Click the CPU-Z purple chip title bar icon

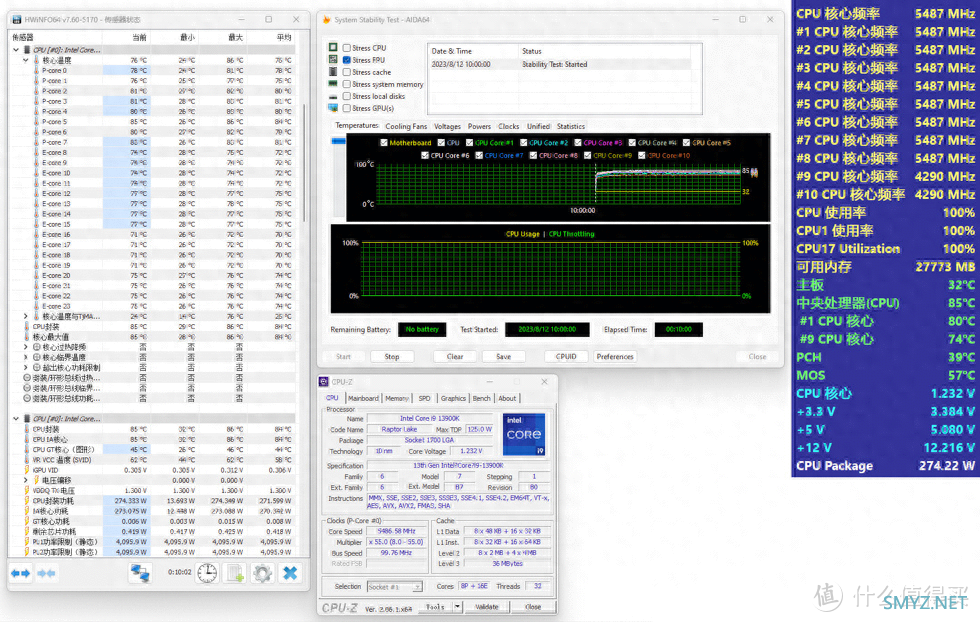coord(324,381)
